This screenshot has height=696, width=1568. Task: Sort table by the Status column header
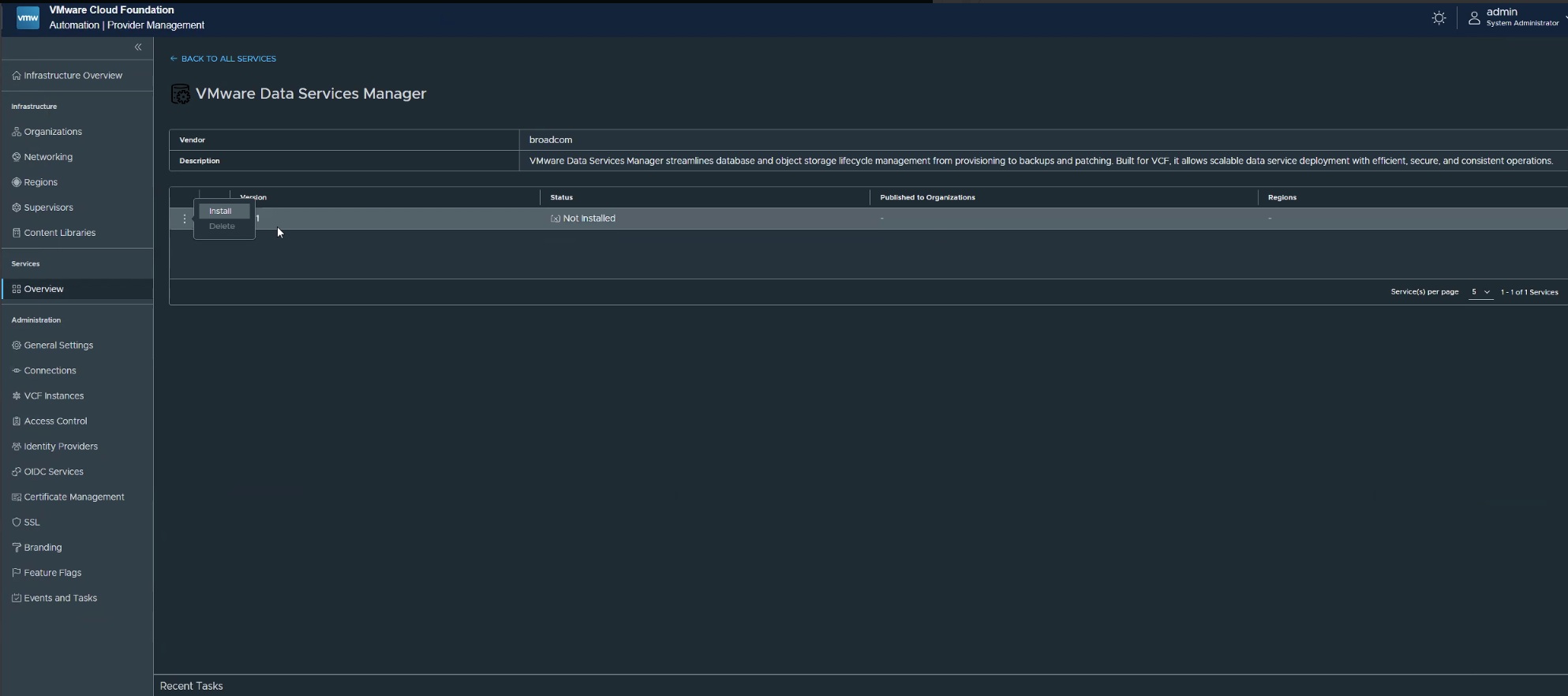coord(561,197)
